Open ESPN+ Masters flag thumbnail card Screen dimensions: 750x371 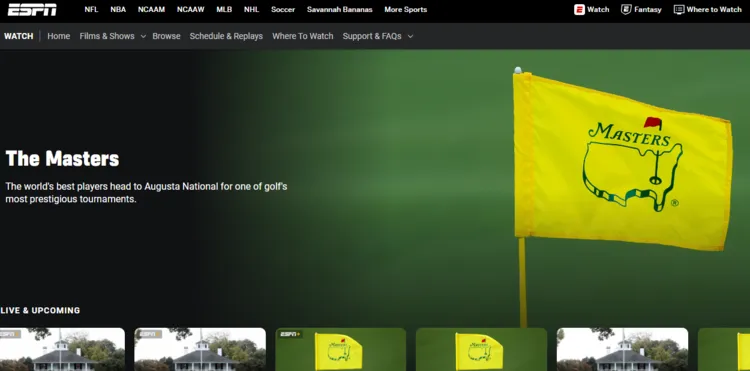pos(341,349)
